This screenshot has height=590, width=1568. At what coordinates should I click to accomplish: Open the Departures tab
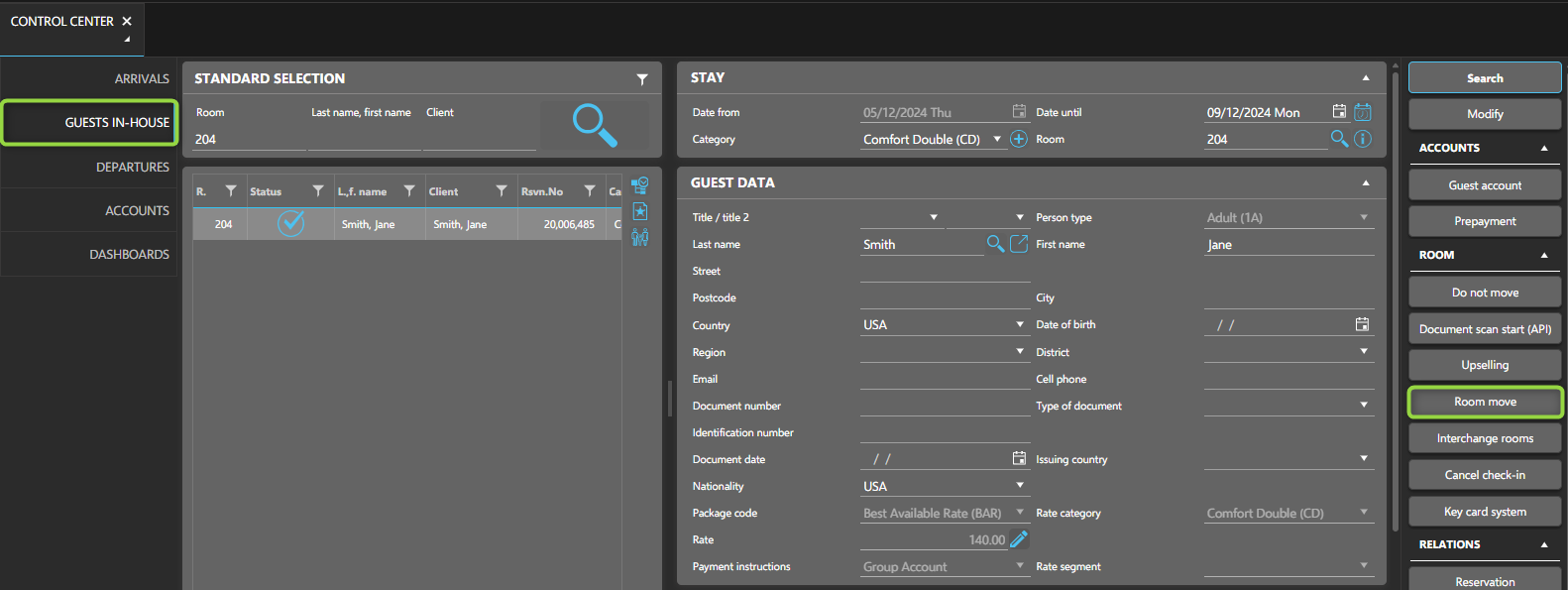[133, 167]
